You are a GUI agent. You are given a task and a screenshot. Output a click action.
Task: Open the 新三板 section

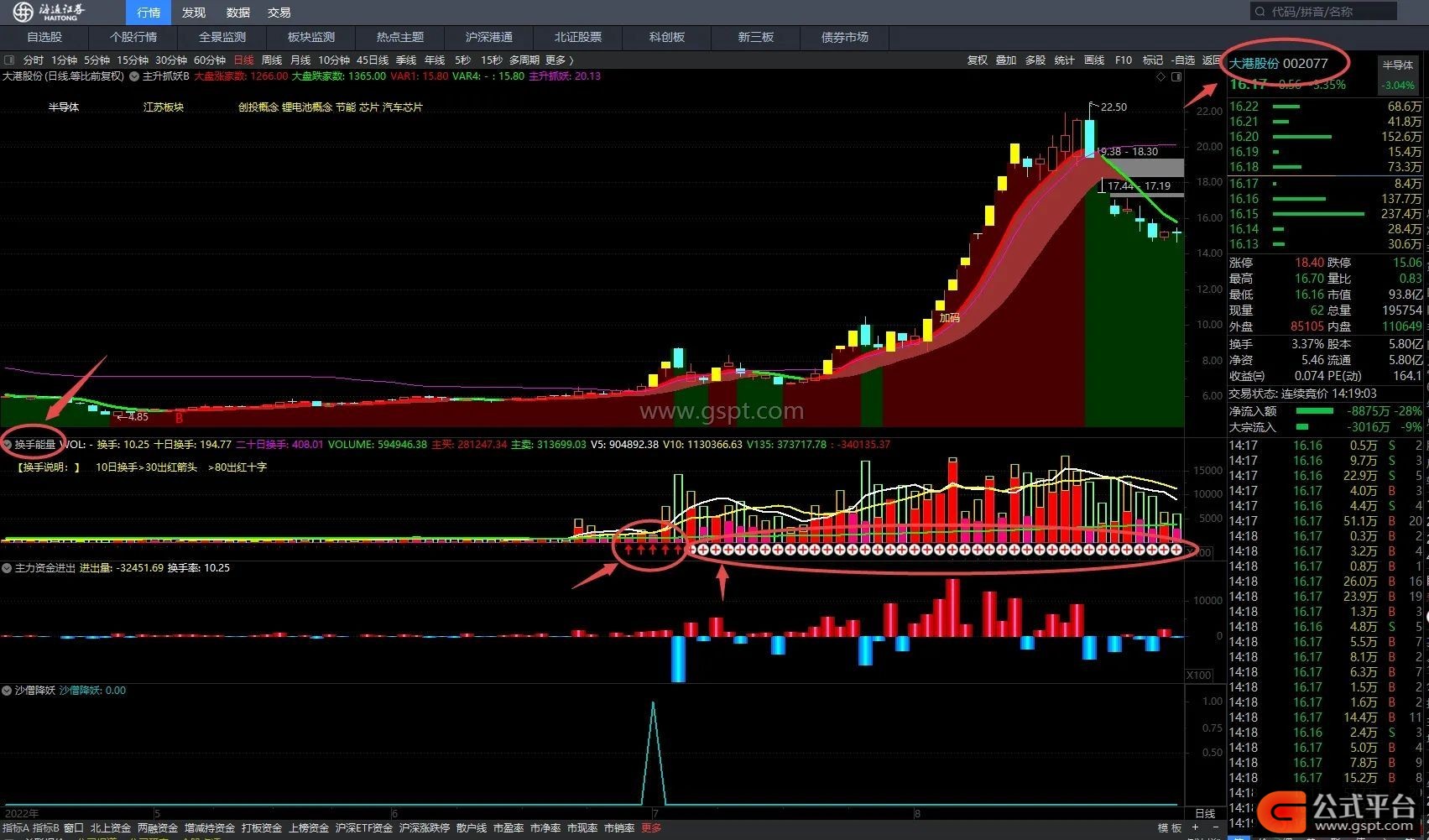tap(756, 37)
